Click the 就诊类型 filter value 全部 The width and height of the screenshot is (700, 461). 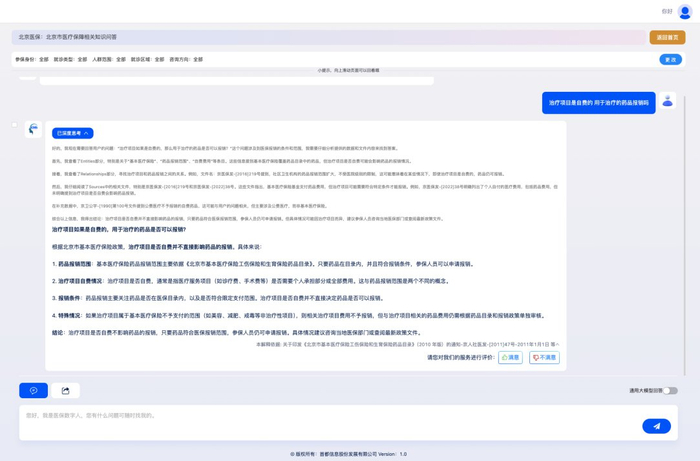tap(82, 59)
